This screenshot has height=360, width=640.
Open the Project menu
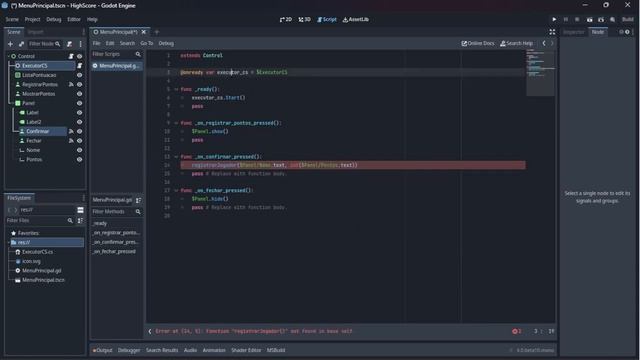point(32,19)
